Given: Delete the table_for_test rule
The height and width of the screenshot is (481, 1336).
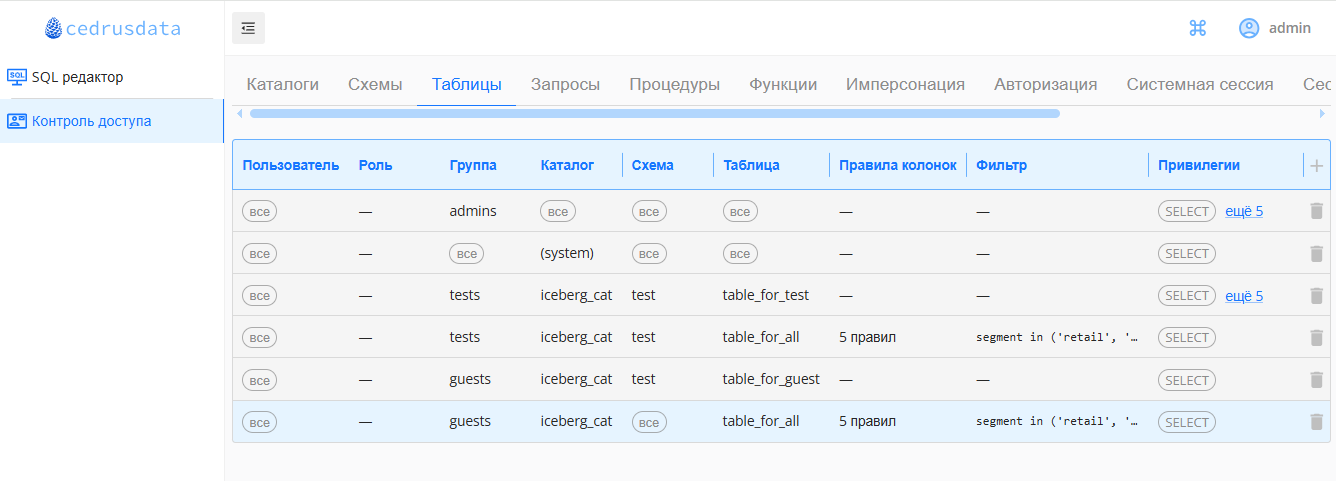Looking at the screenshot, I should pos(1316,296).
